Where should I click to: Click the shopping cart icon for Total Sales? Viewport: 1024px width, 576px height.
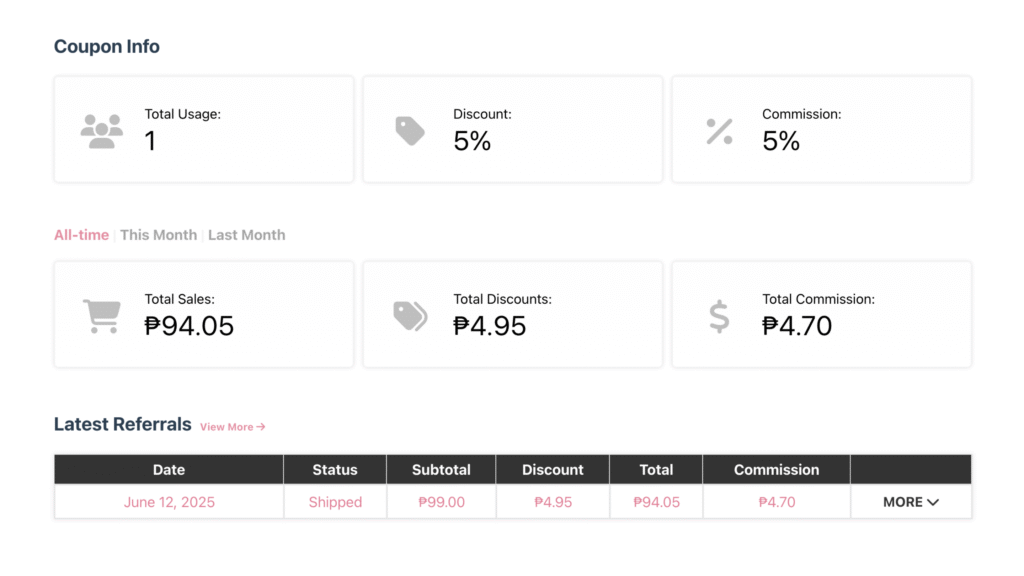(102, 316)
